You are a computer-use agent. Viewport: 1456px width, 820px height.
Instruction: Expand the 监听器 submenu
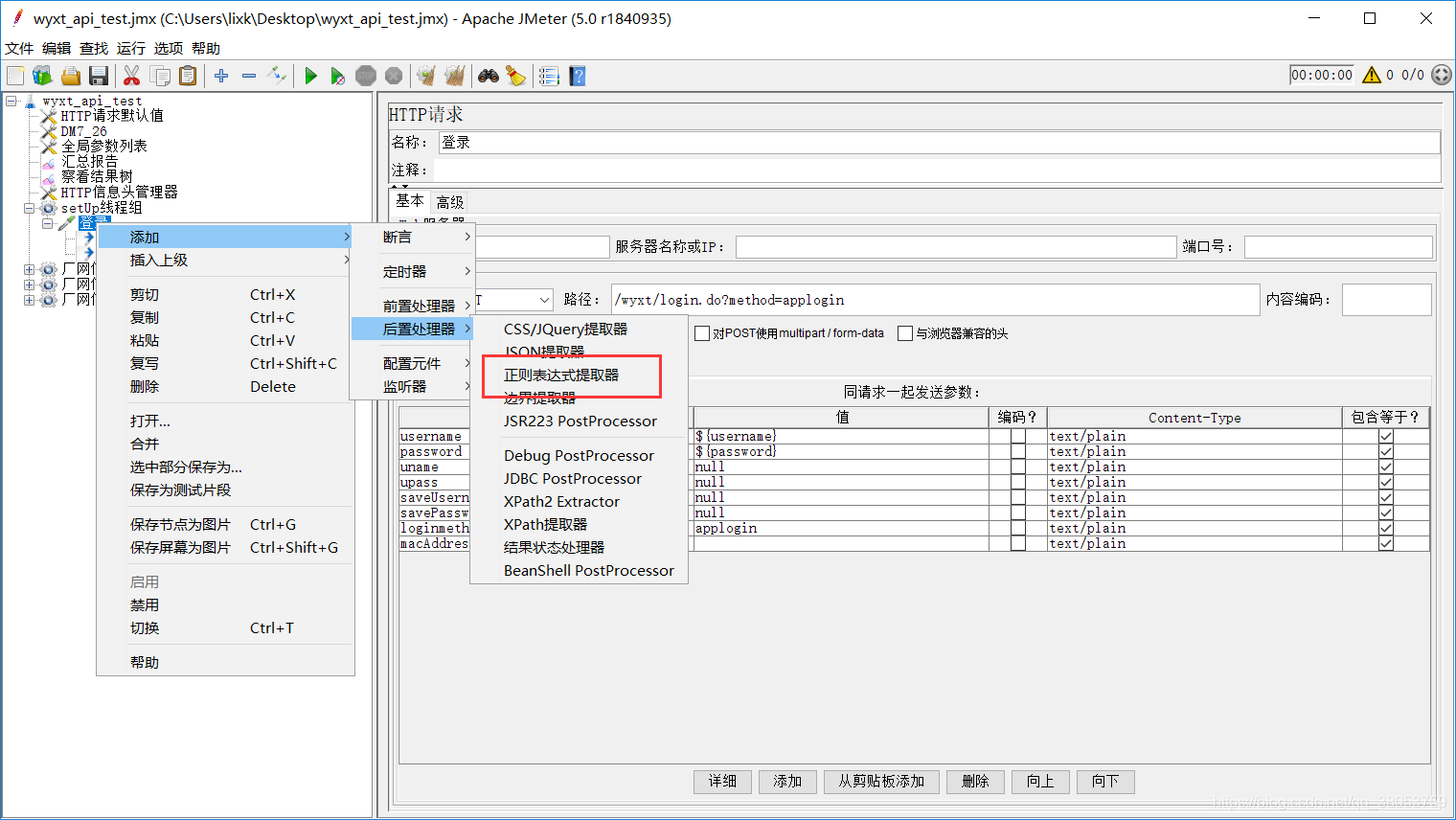pos(414,386)
